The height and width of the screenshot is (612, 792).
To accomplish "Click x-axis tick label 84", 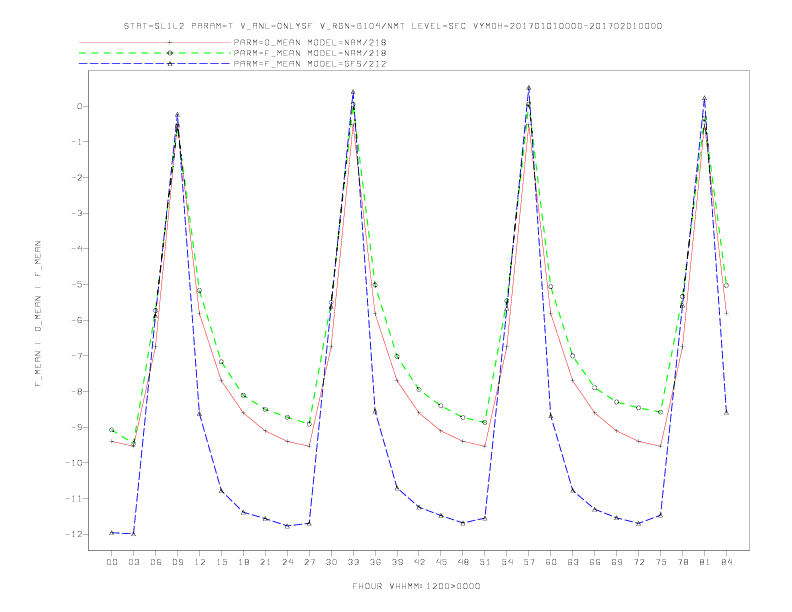I will 726,562.
